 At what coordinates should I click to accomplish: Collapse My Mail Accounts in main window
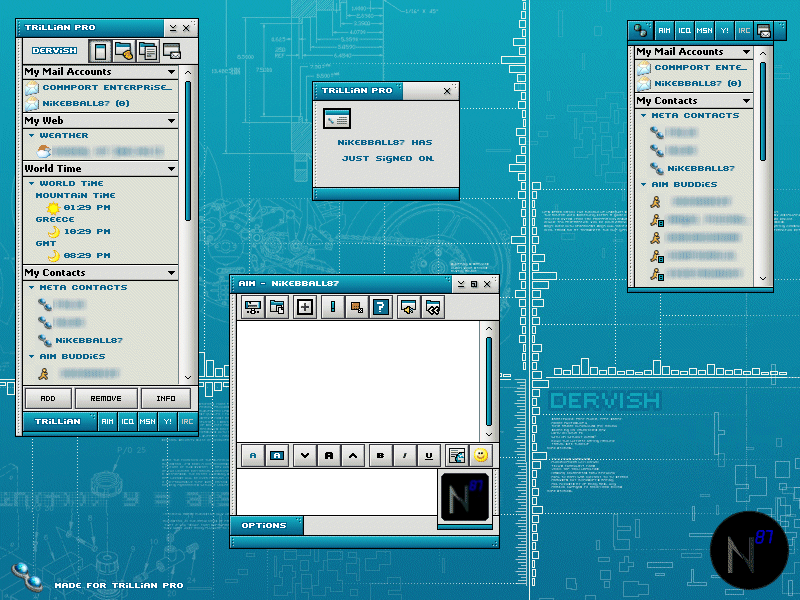(171, 72)
